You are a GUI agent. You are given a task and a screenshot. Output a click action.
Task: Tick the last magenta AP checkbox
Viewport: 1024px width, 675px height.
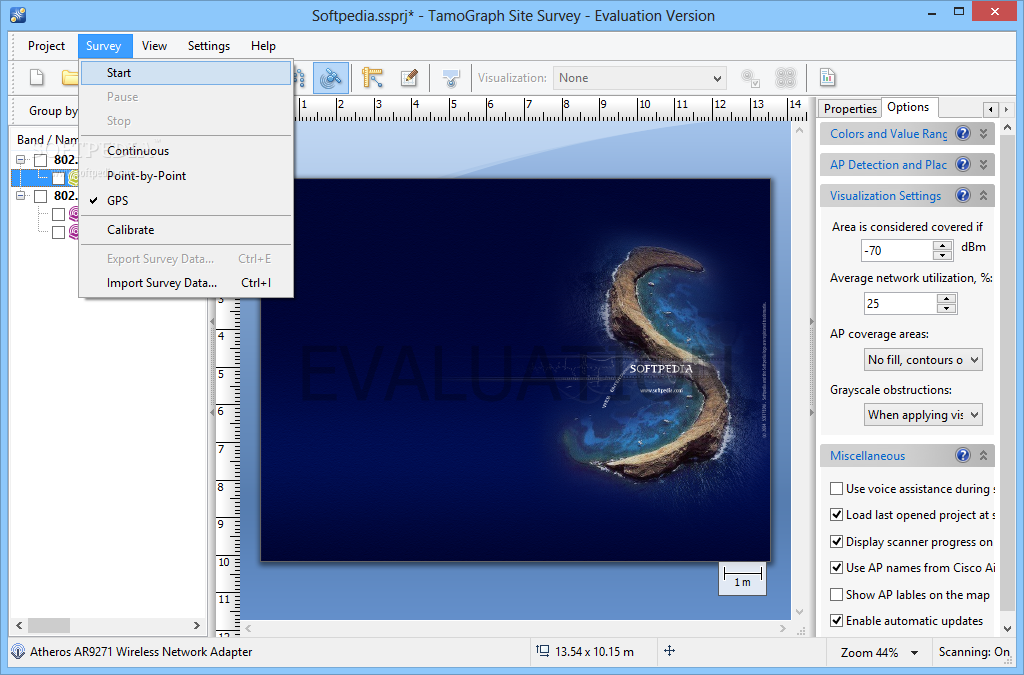click(x=59, y=232)
